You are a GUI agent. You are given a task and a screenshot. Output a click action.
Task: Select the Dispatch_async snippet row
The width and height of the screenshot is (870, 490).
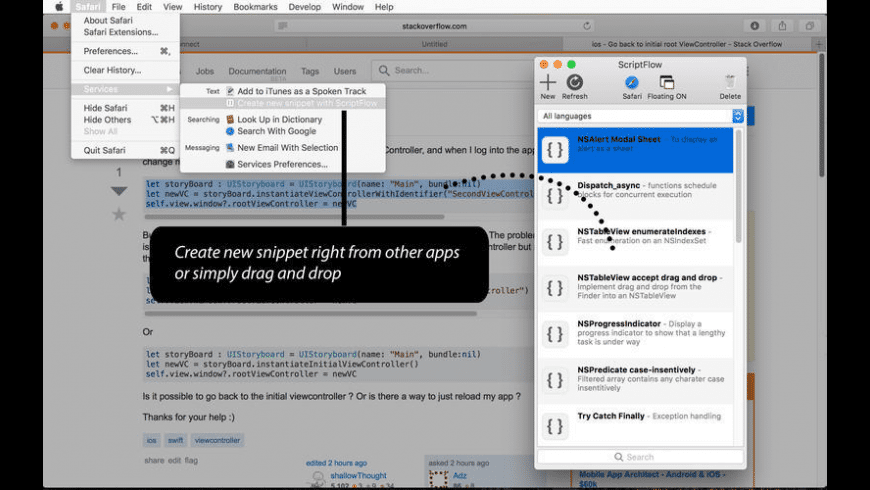point(635,196)
